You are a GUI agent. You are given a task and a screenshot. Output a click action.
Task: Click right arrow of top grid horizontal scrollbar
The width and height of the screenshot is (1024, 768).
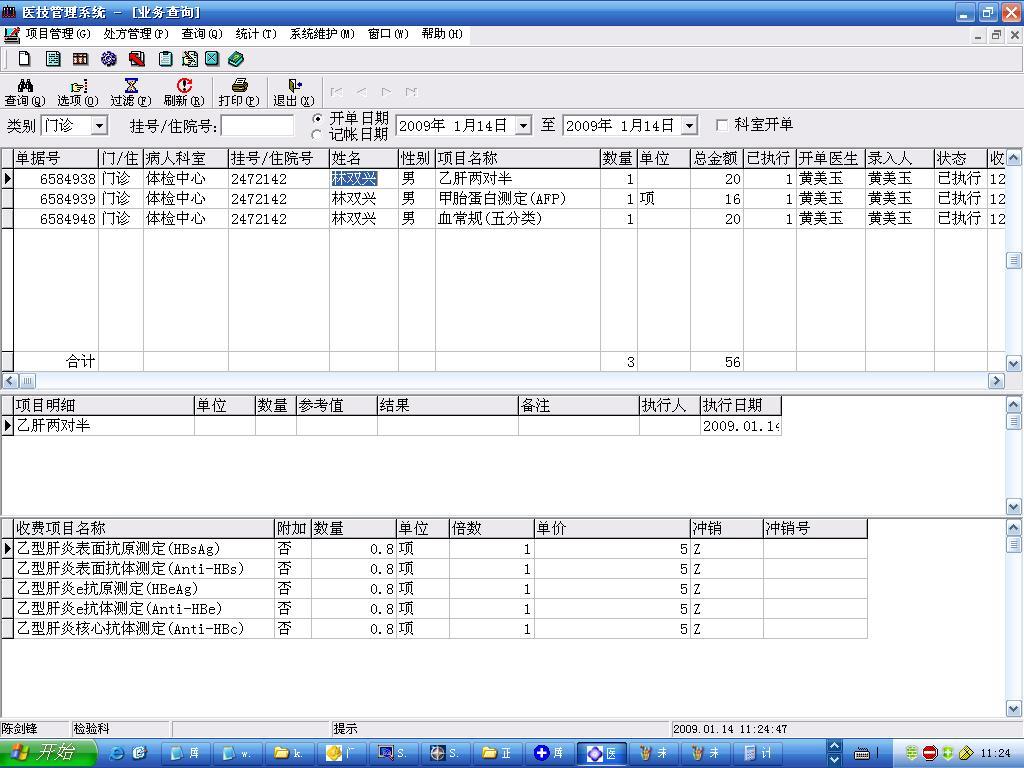[996, 381]
